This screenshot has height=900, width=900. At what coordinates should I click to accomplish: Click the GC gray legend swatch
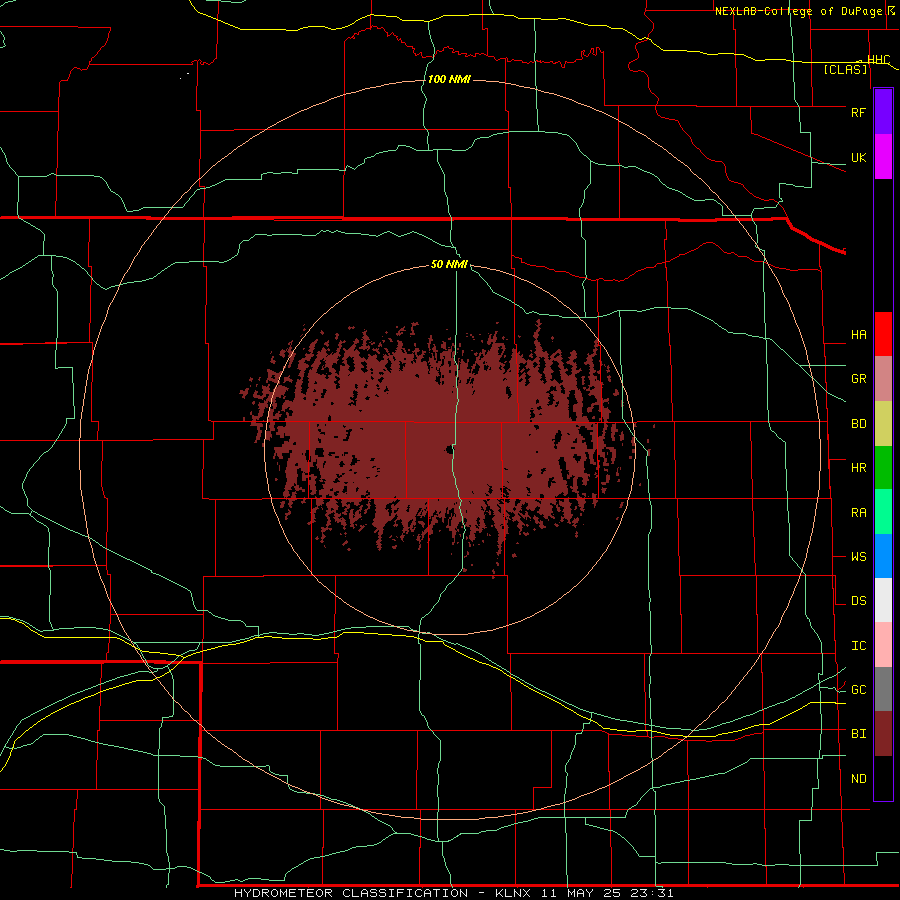[883, 689]
